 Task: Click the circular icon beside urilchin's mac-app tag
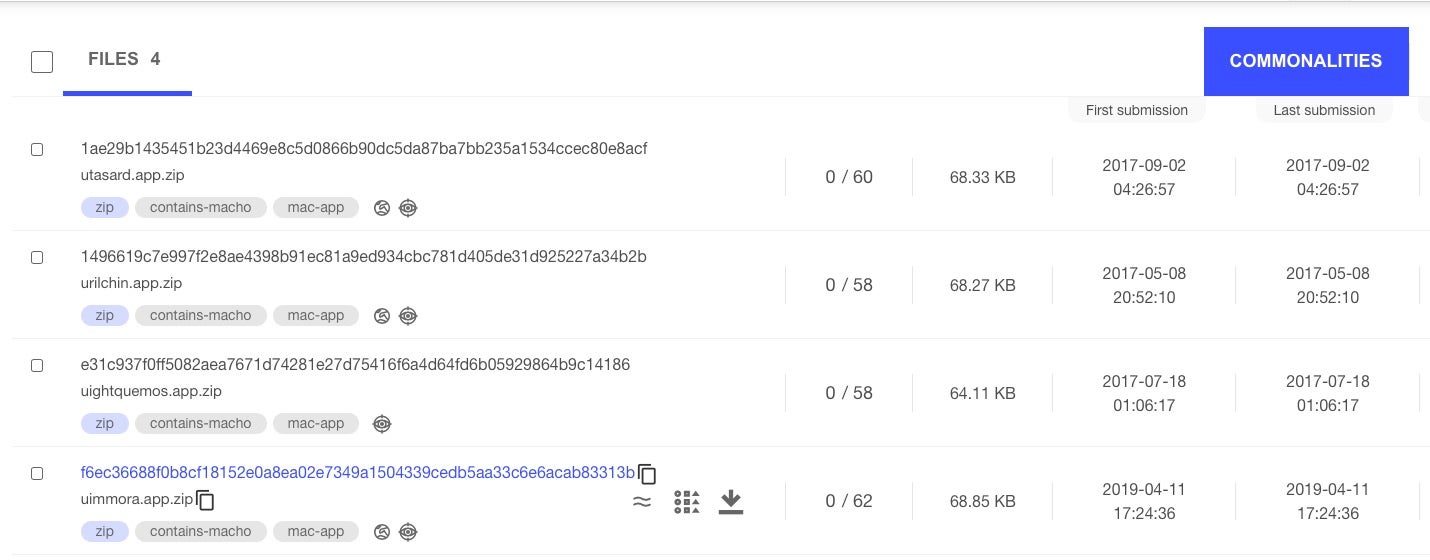[x=382, y=316]
